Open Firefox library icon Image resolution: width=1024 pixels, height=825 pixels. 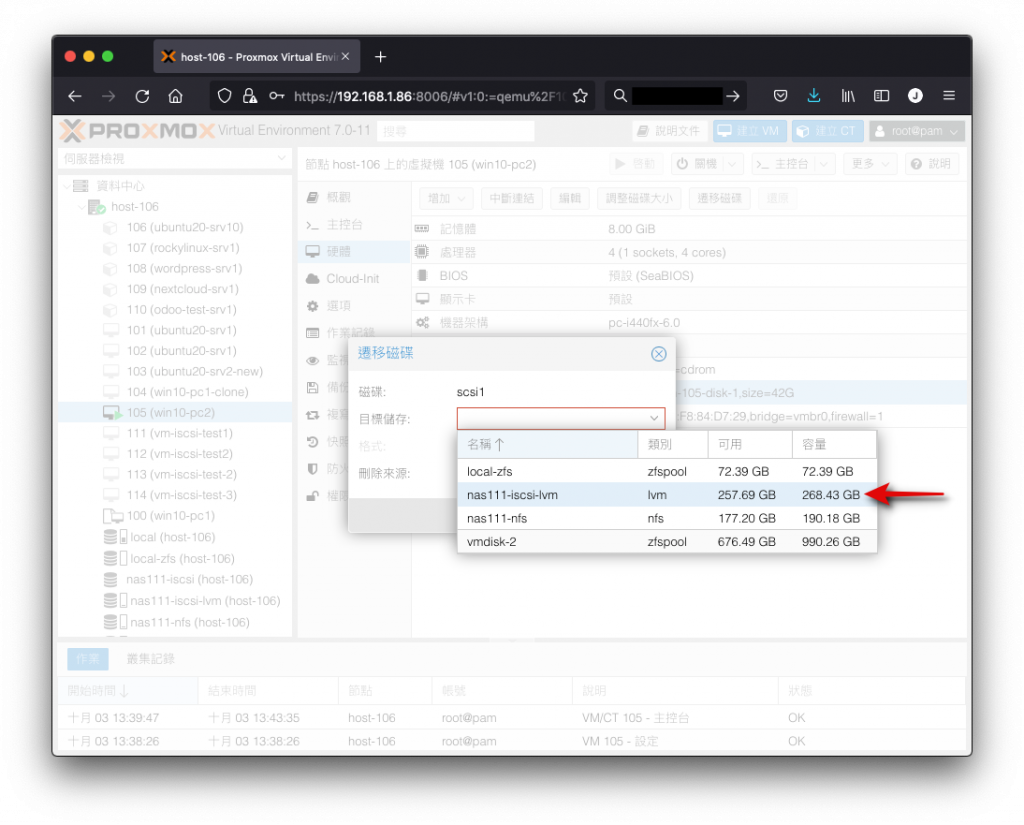pyautogui.click(x=848, y=96)
